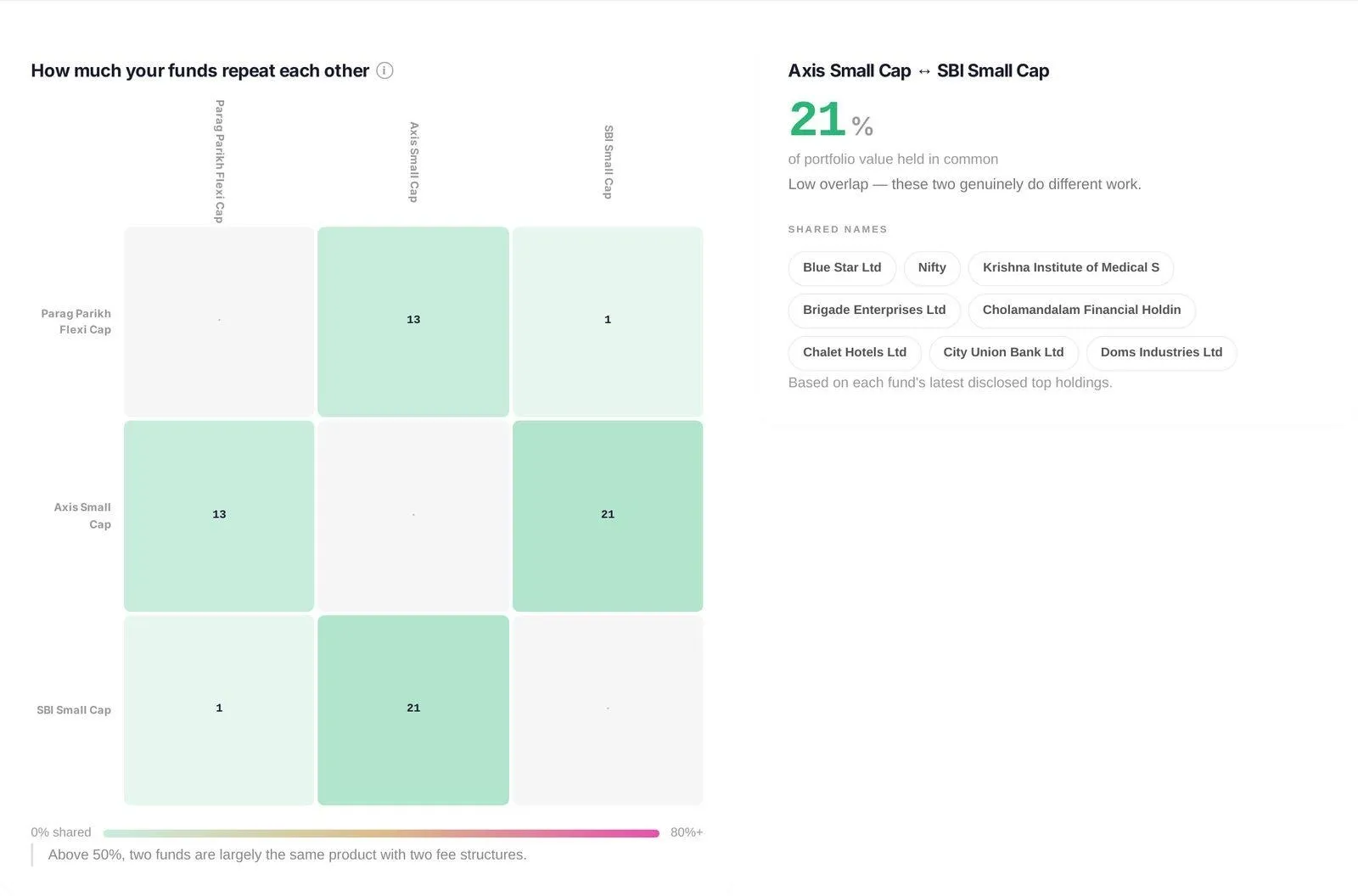Click the SBI Small Cap column header
Screen dimensions: 1358x896
click(x=608, y=162)
